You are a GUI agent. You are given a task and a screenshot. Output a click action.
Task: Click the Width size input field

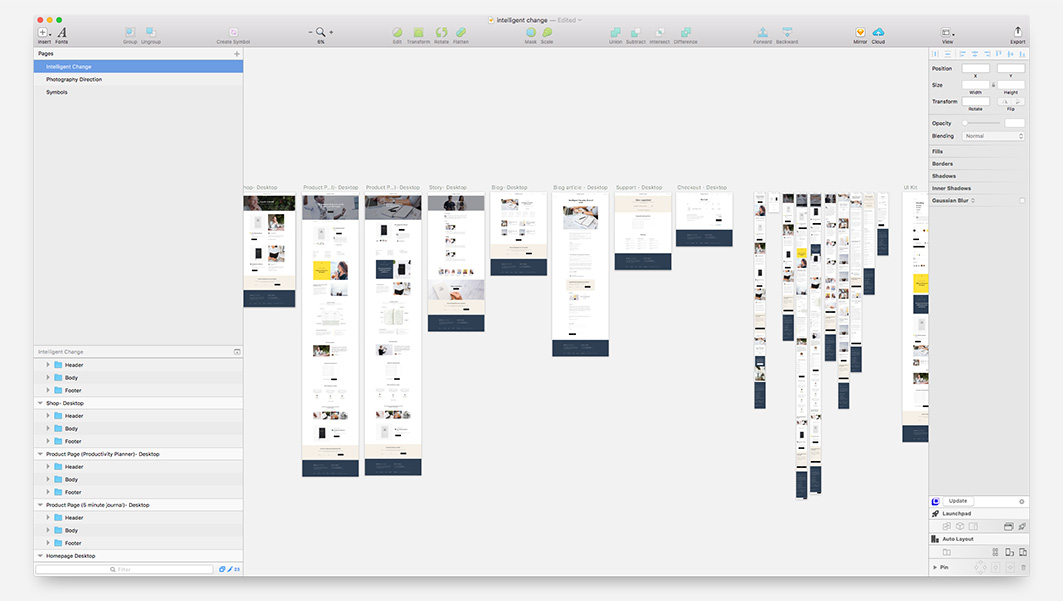tap(976, 85)
